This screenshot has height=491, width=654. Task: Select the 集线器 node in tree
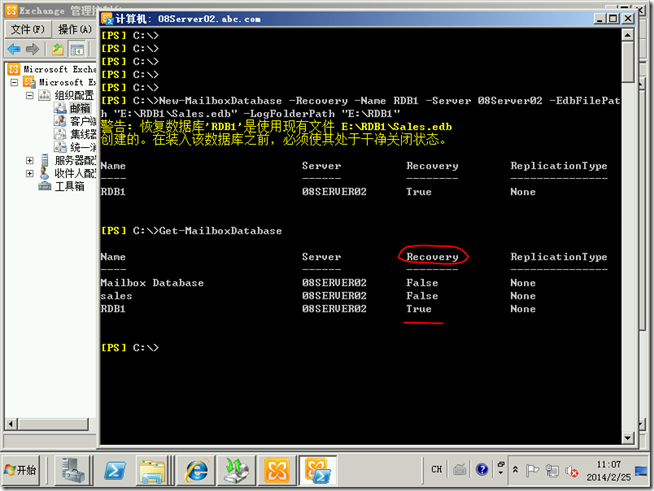tap(83, 134)
